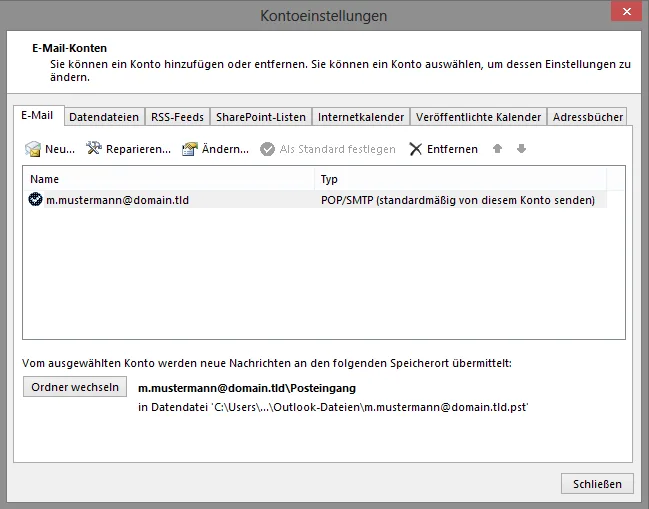
Task: Select account m.mustermann@domain.tld in list
Action: (x=117, y=200)
